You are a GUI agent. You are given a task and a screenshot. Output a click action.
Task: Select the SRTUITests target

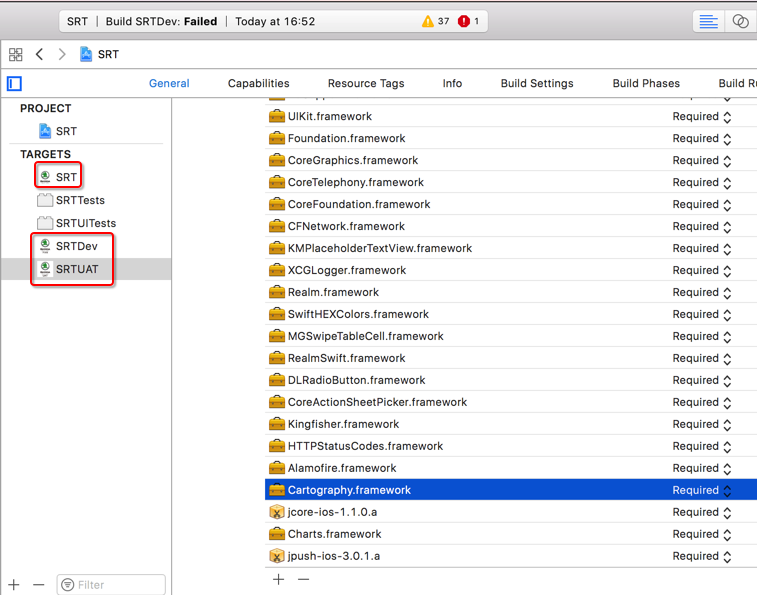(x=77, y=223)
